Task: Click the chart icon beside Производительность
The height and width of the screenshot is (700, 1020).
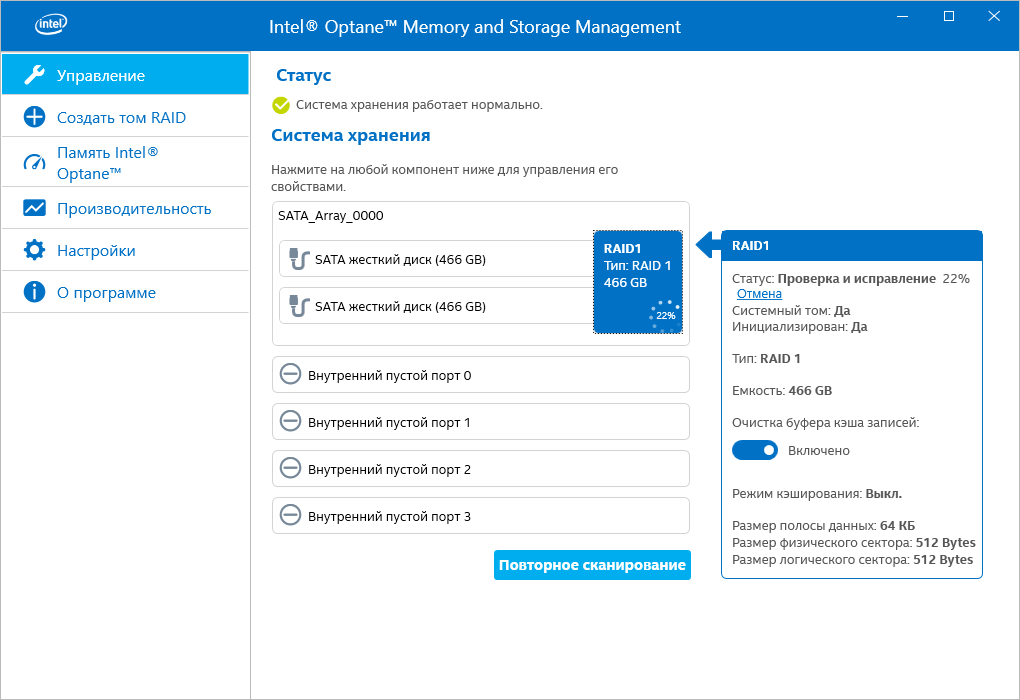Action: tap(34, 208)
